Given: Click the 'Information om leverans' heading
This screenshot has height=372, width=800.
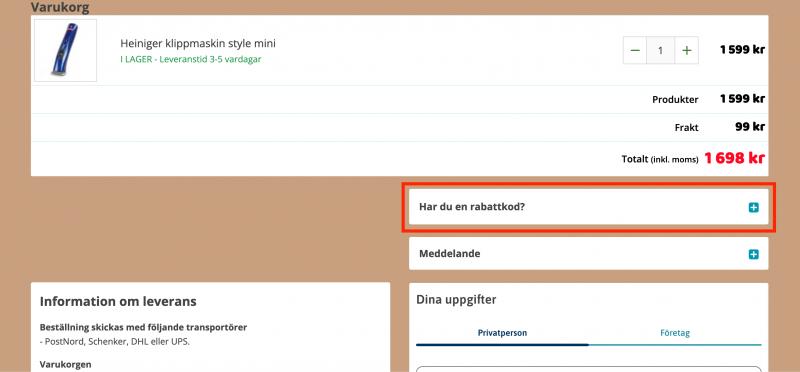Looking at the screenshot, I should [118, 302].
